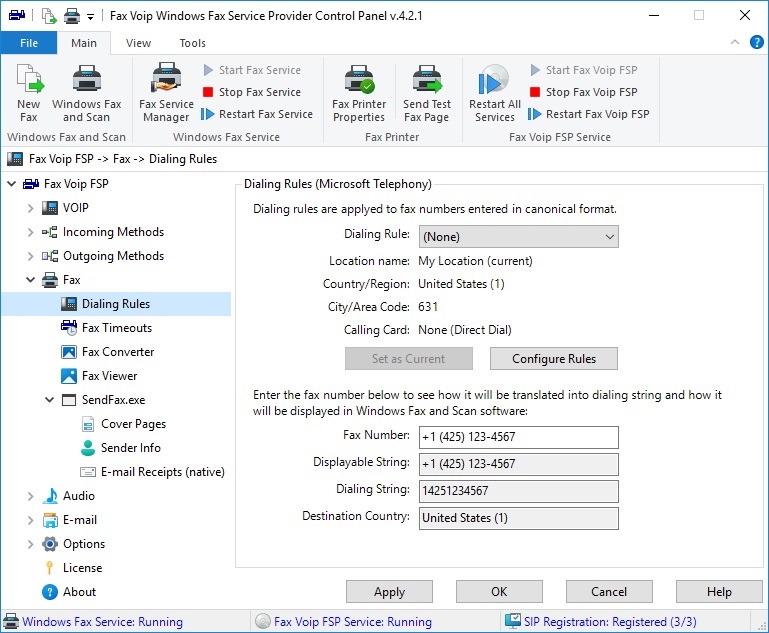Image resolution: width=769 pixels, height=633 pixels.
Task: Collapse the Fax Voip FSP root node
Action: [11, 184]
